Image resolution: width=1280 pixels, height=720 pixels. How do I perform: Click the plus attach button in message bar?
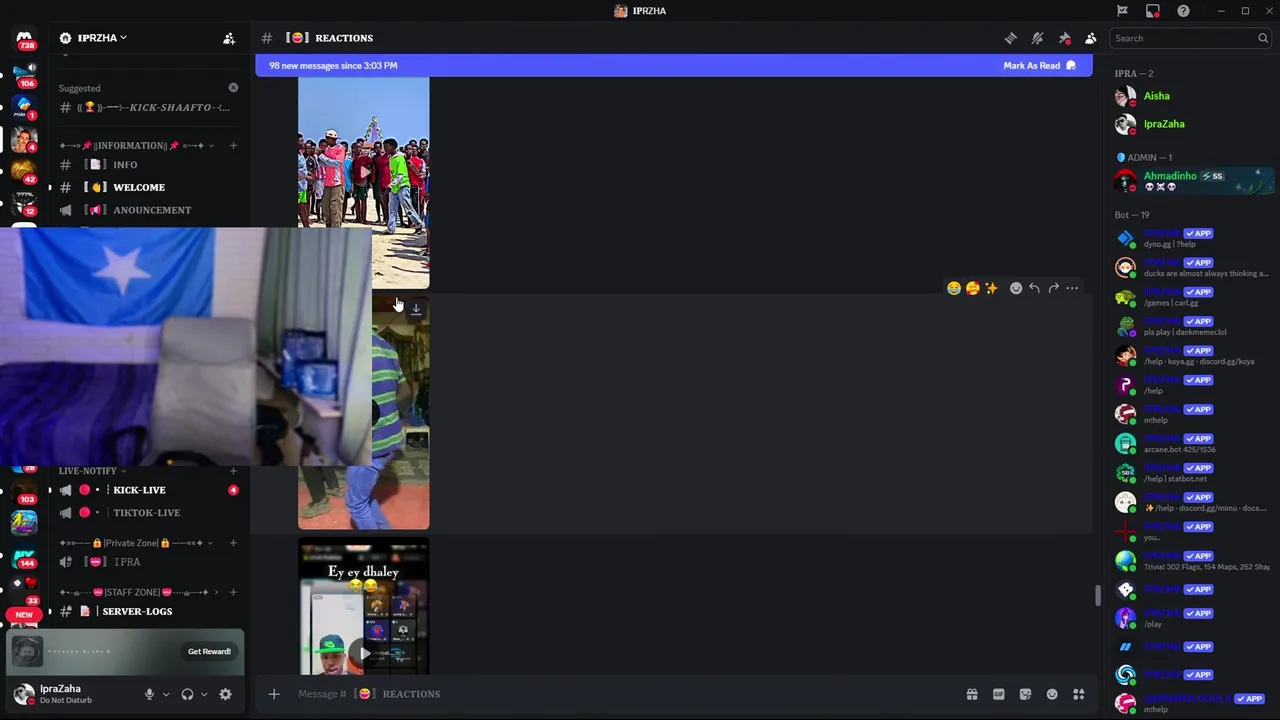pyautogui.click(x=273, y=694)
